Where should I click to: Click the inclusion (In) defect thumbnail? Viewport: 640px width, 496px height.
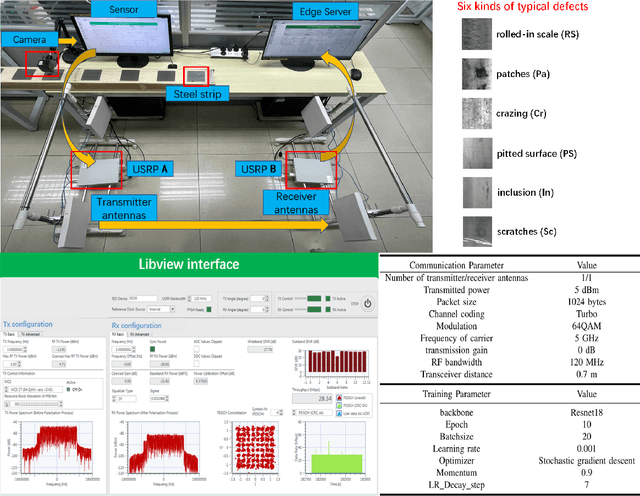click(478, 193)
